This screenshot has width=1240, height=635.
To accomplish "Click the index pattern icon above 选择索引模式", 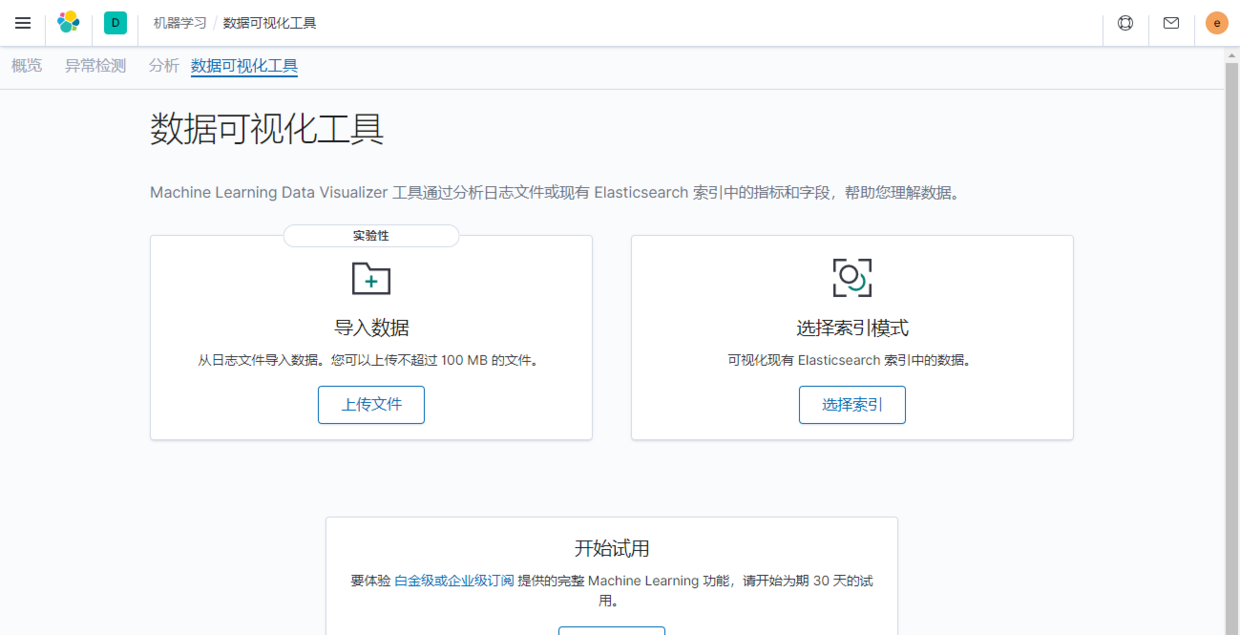I will [852, 278].
